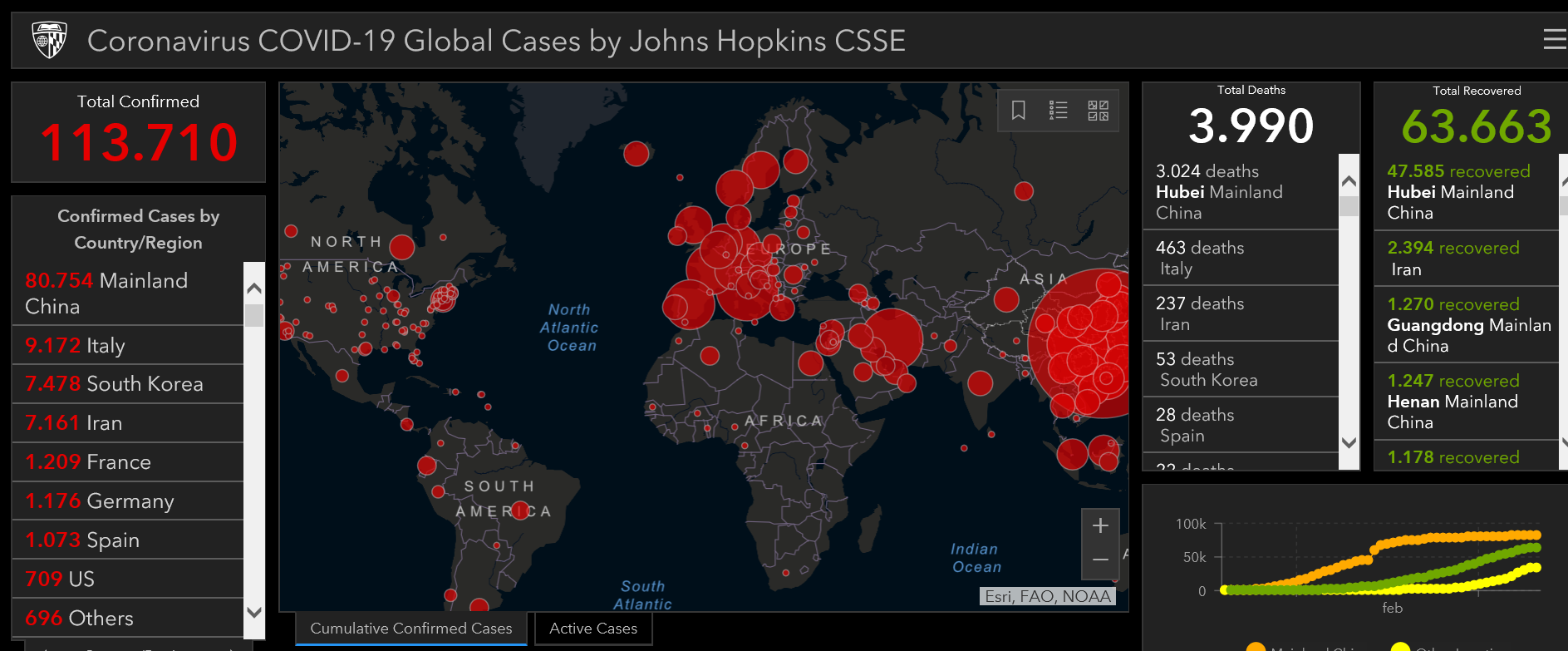Screen dimensions: 1568x651
Task: Click the Total Deaths scrollbar thumb
Action: pyautogui.click(x=1349, y=206)
